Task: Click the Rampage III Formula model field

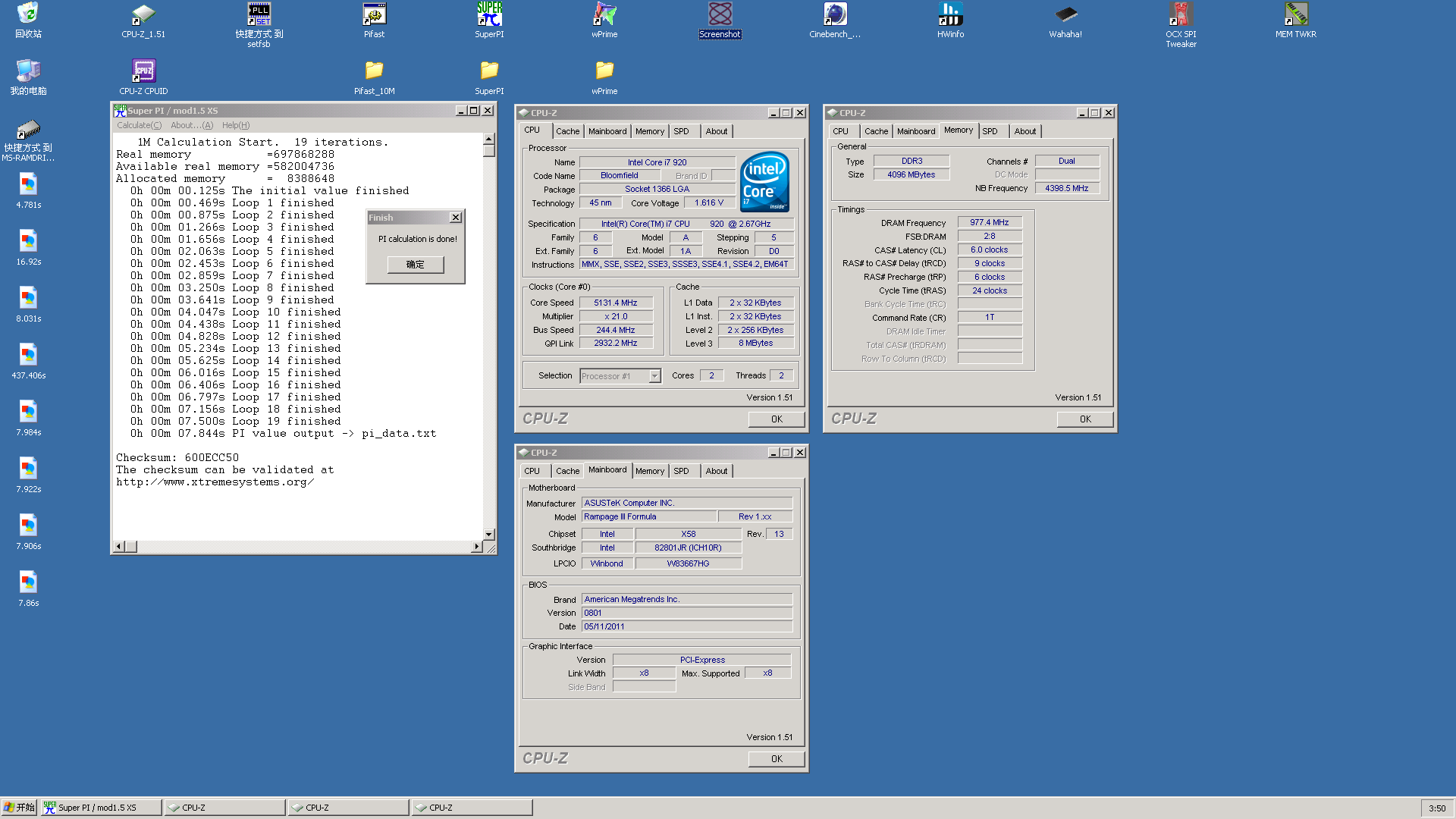Action: (648, 516)
